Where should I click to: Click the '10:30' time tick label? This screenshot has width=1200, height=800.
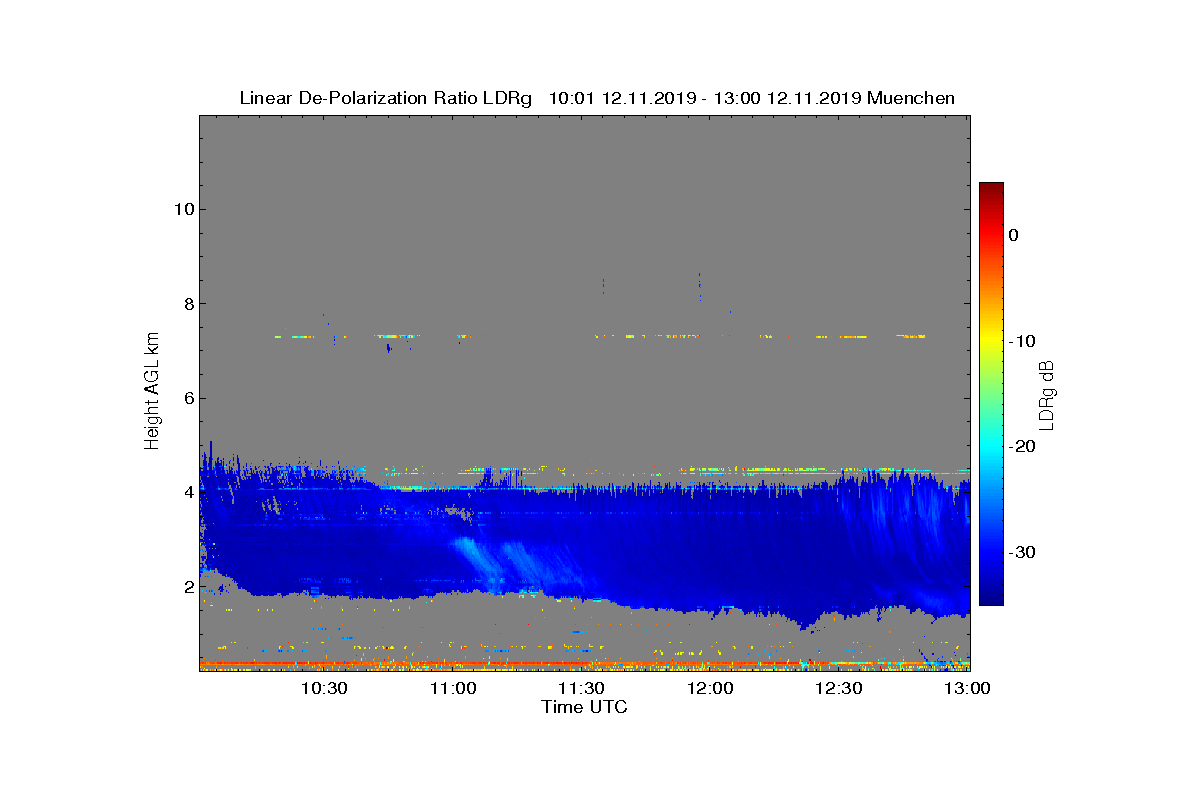point(324,688)
